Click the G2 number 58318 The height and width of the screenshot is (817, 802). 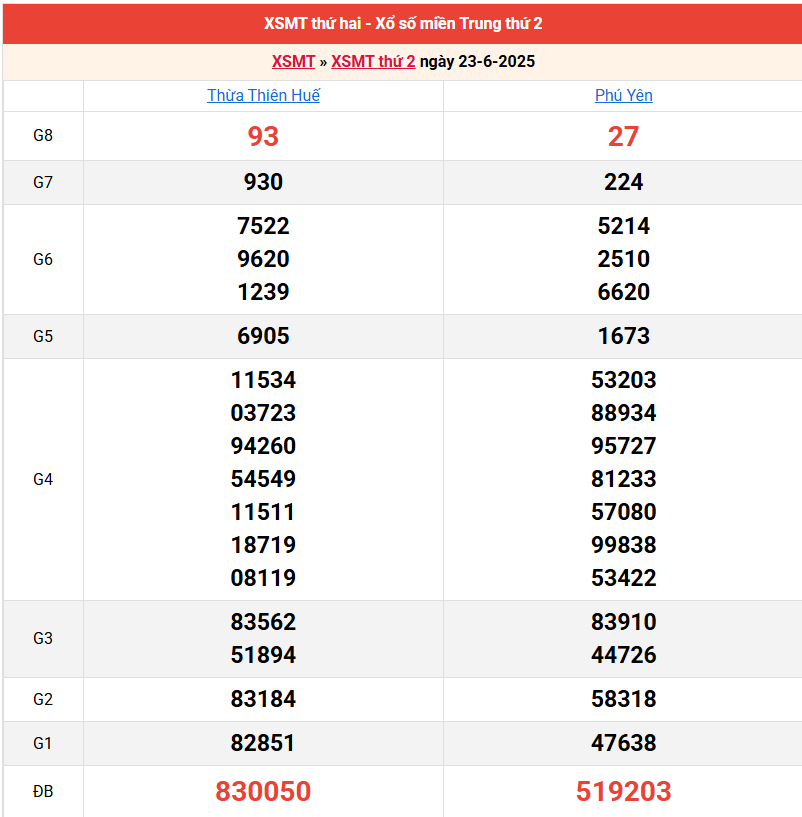tap(623, 699)
